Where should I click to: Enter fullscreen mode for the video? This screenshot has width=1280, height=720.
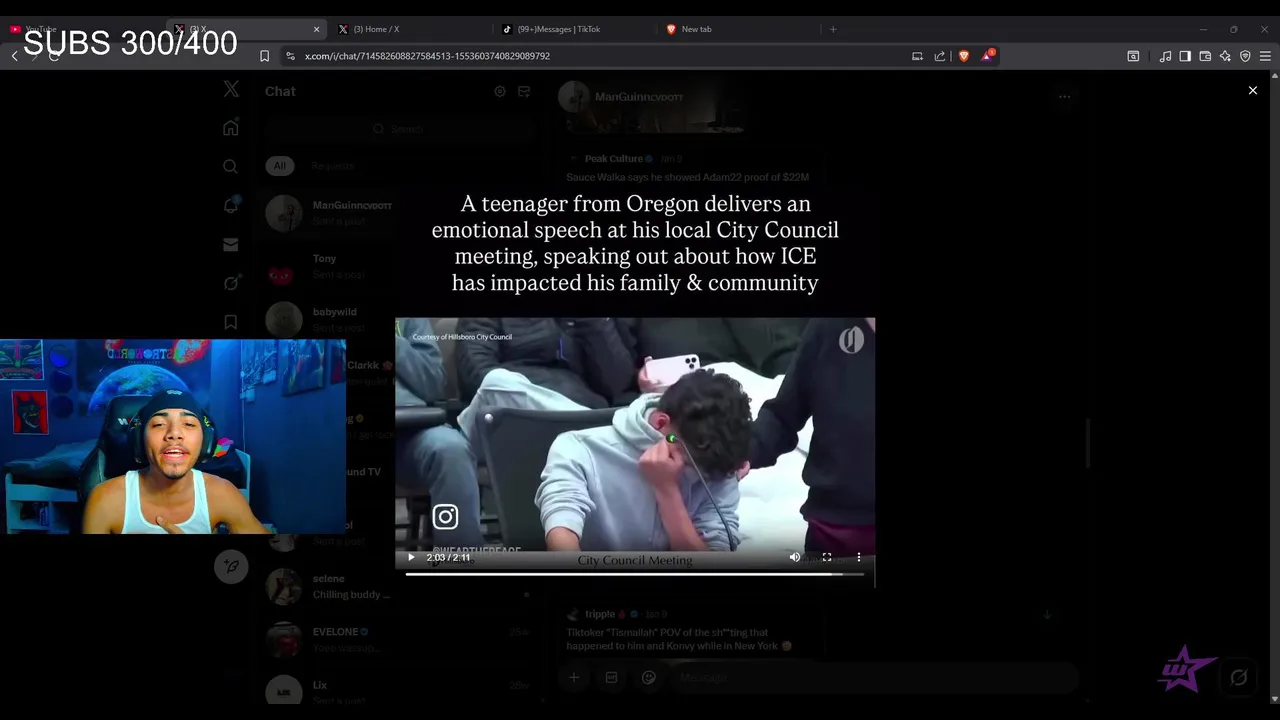(827, 557)
